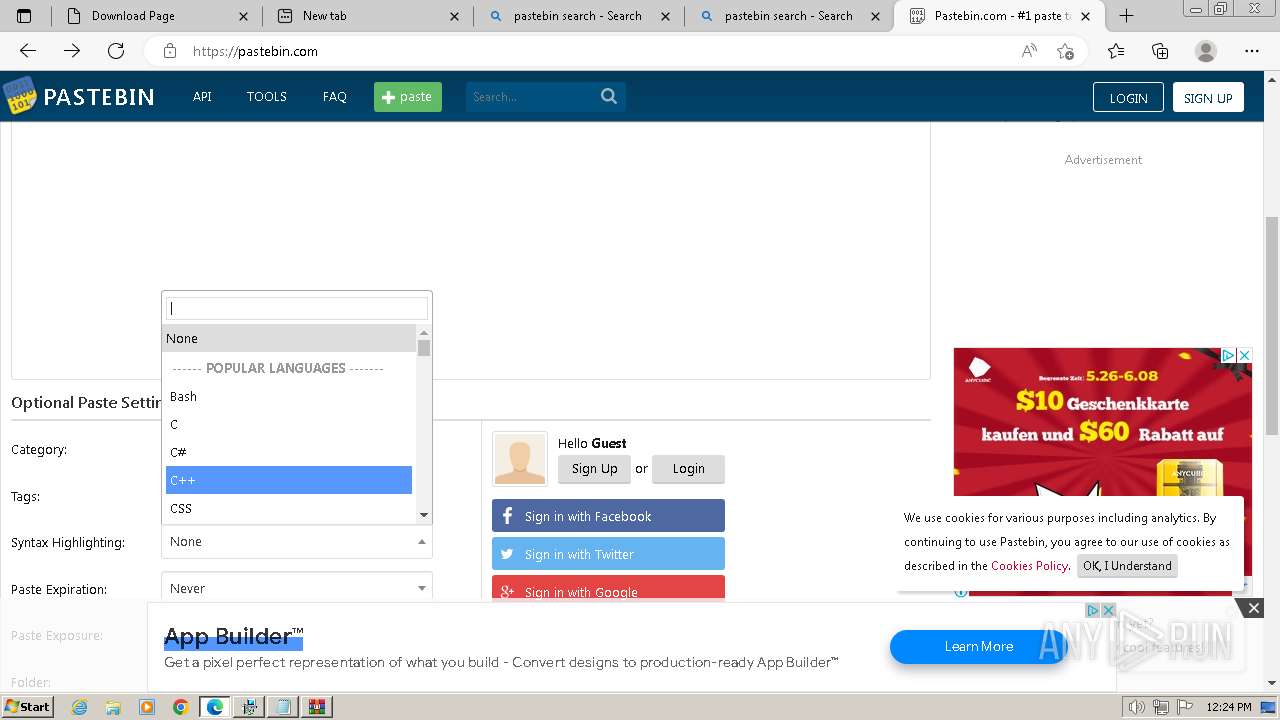Click the Pastebin logo icon
This screenshot has width=1280, height=720.
19,96
